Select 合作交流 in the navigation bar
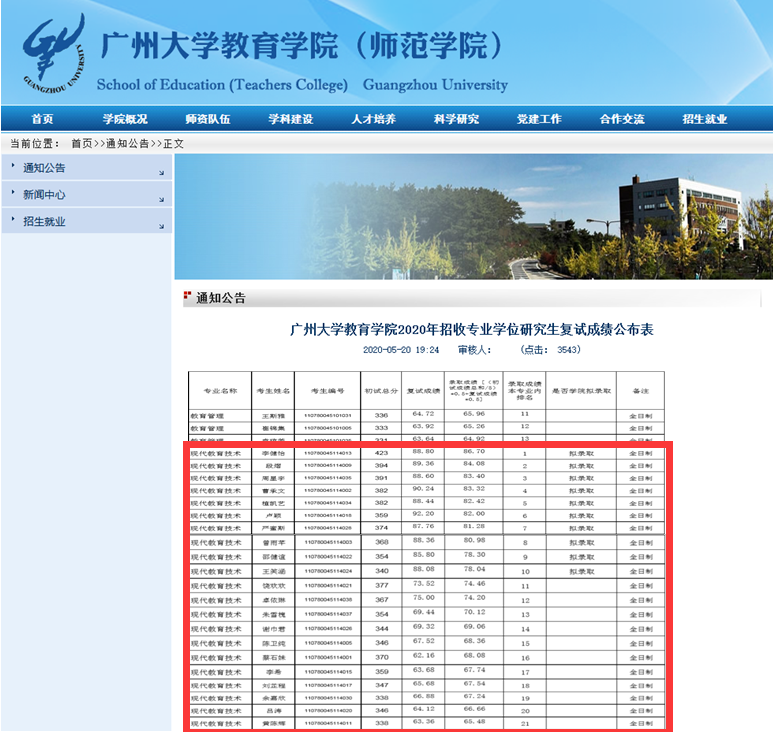773x732 pixels. (x=622, y=119)
